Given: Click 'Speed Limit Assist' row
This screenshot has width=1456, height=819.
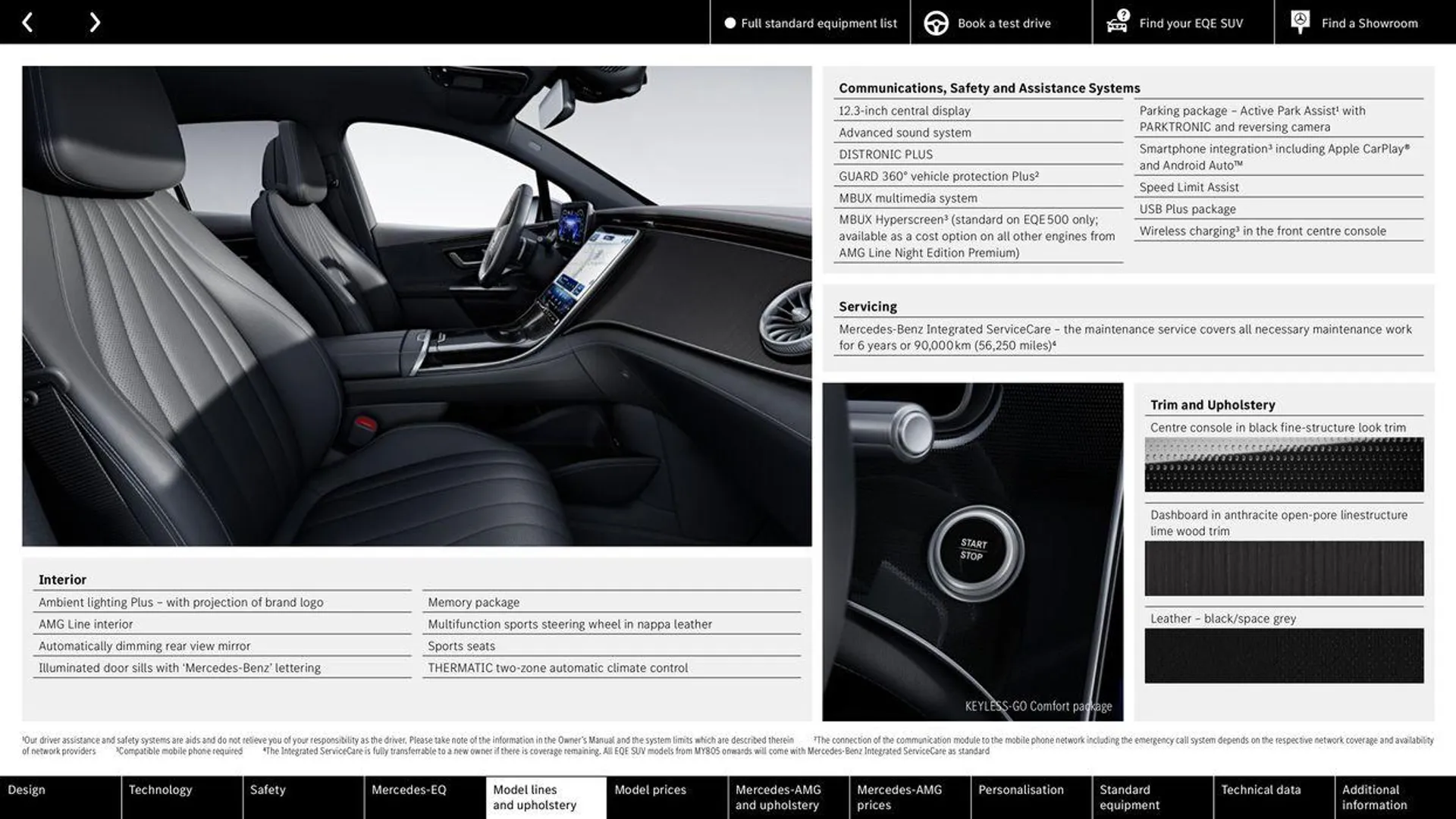Looking at the screenshot, I should (x=1279, y=187).
